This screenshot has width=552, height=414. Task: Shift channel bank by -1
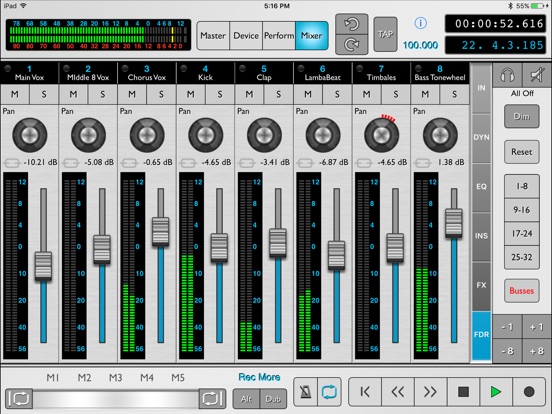pos(507,327)
